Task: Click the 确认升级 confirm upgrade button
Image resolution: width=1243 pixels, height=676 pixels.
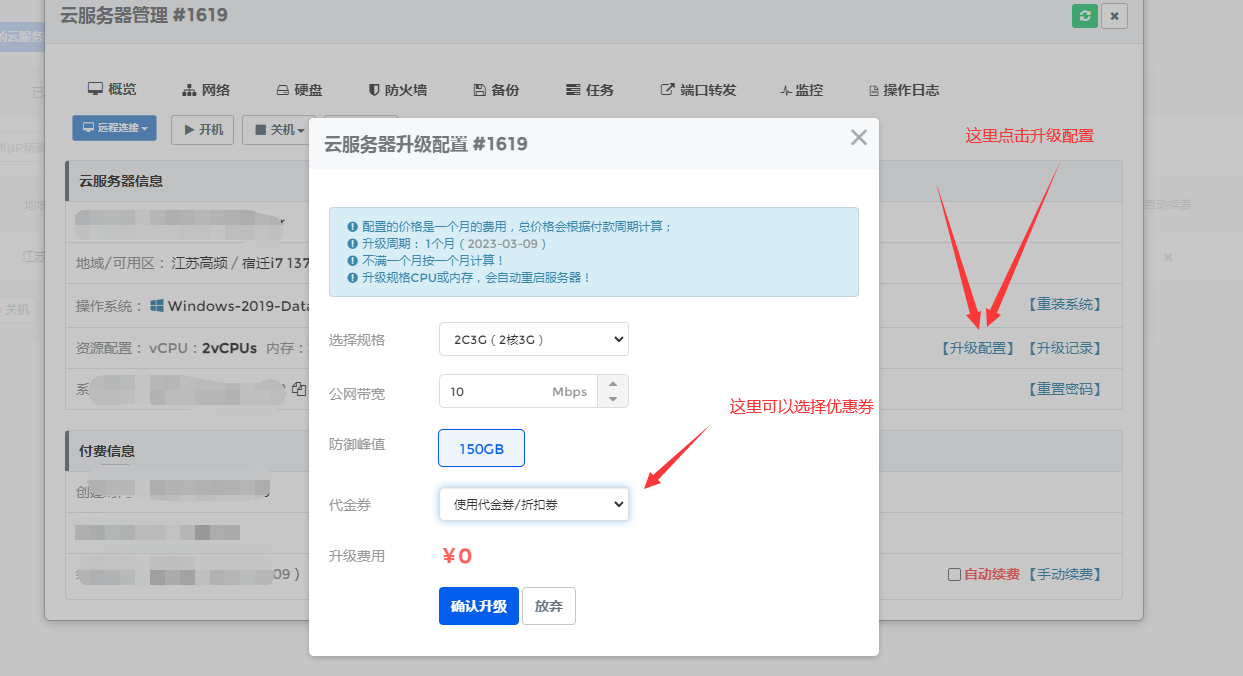Action: coord(478,606)
